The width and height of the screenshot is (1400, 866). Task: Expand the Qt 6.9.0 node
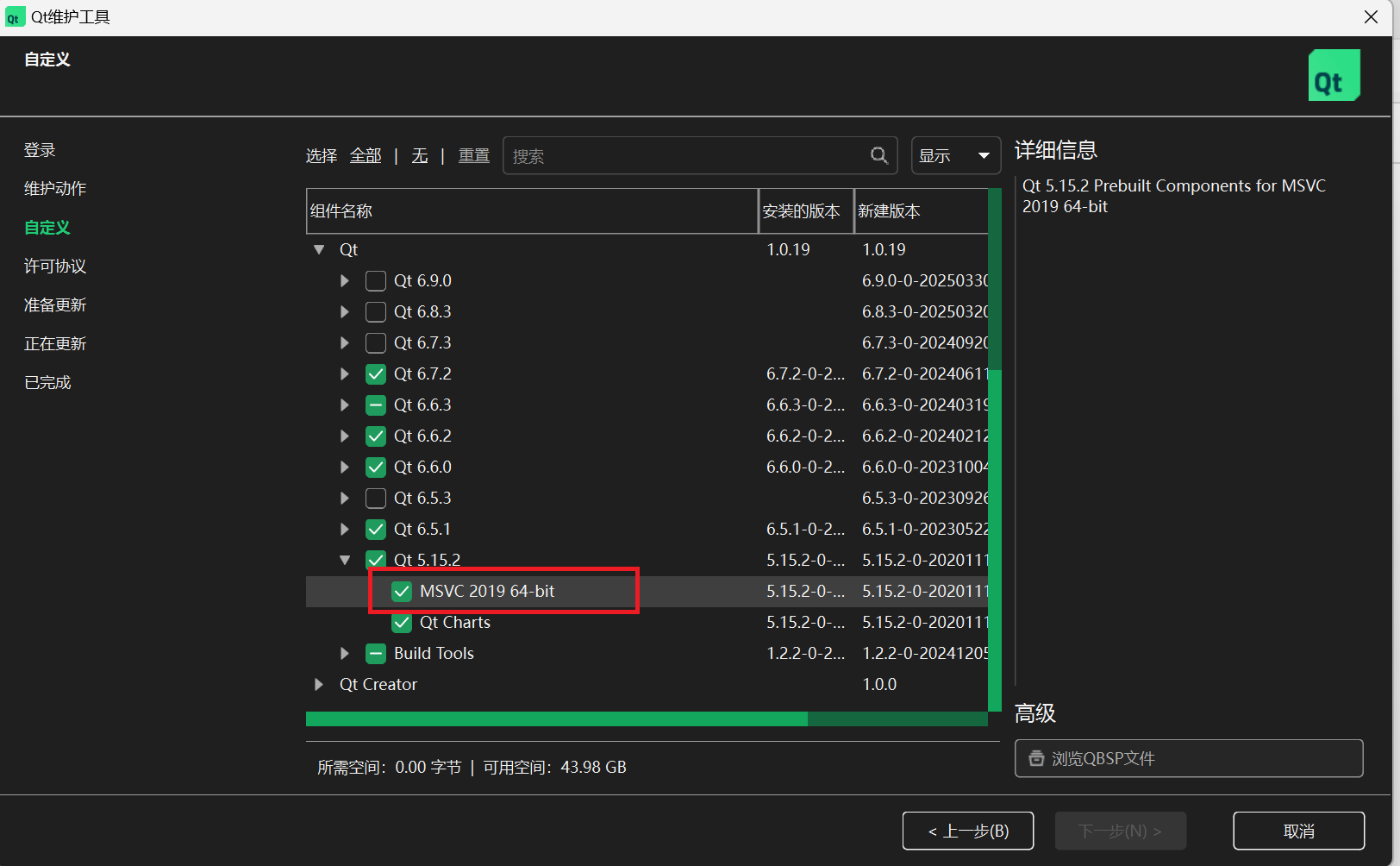pyautogui.click(x=345, y=280)
